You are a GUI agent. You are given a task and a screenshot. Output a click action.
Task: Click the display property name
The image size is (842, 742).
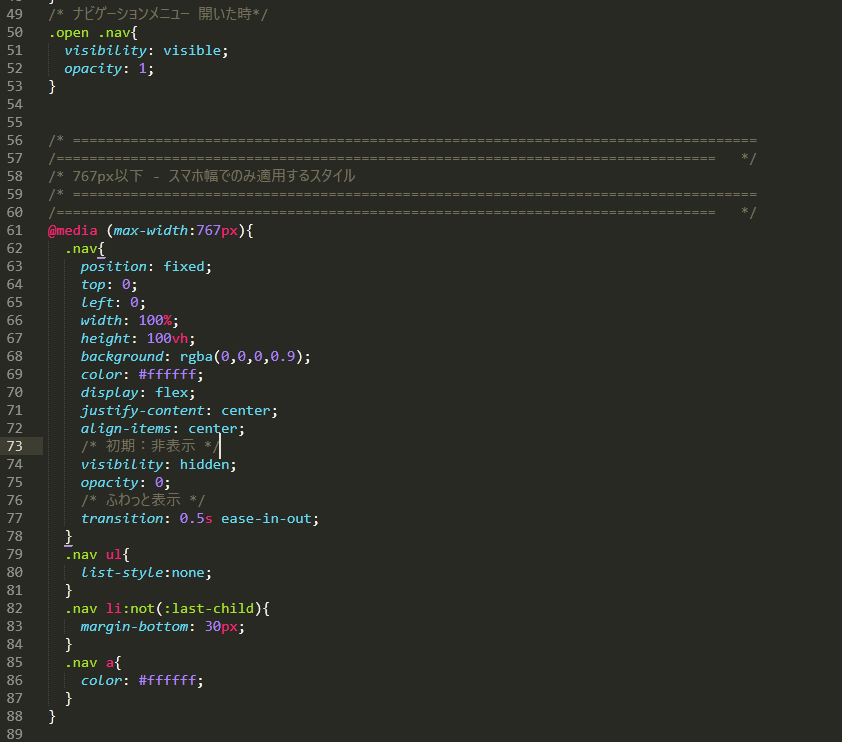point(110,392)
